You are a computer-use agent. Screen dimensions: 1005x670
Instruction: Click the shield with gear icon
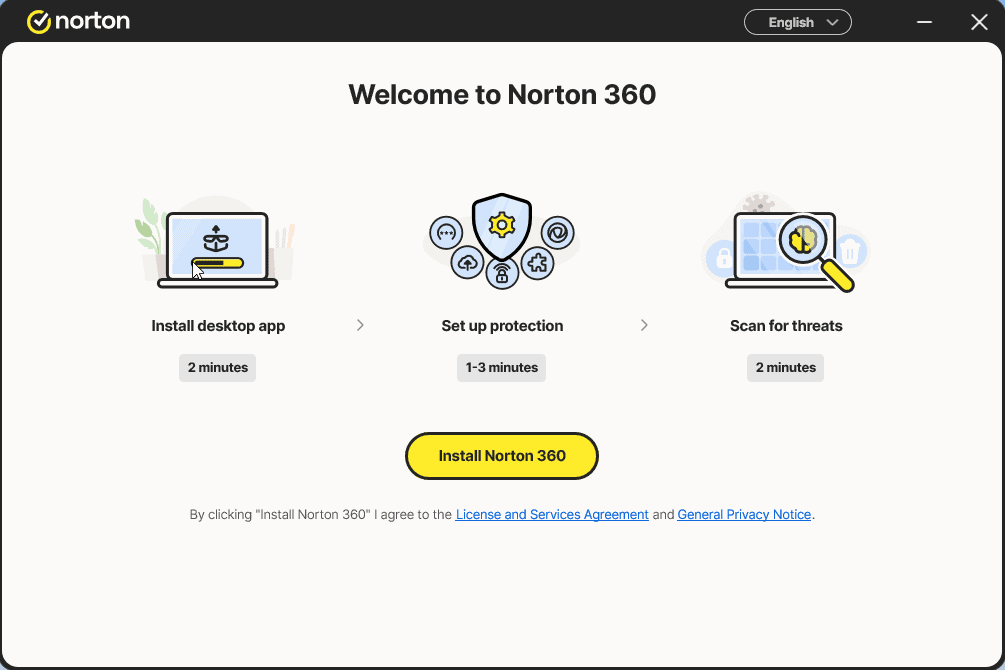click(x=501, y=226)
